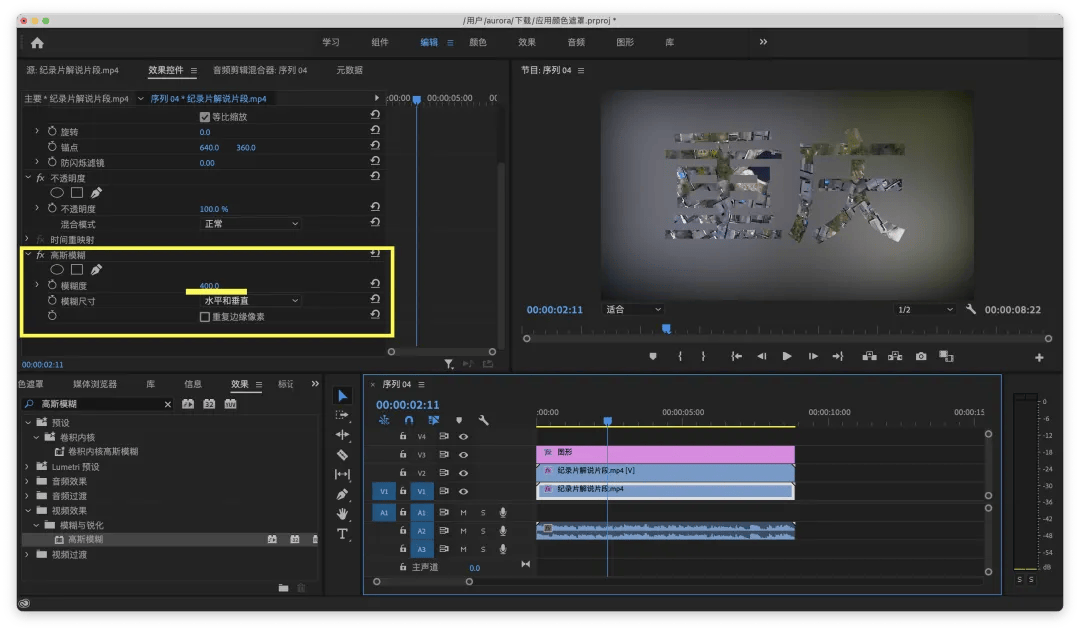
Task: Choose the Ripple Edit tool
Action: 342,435
